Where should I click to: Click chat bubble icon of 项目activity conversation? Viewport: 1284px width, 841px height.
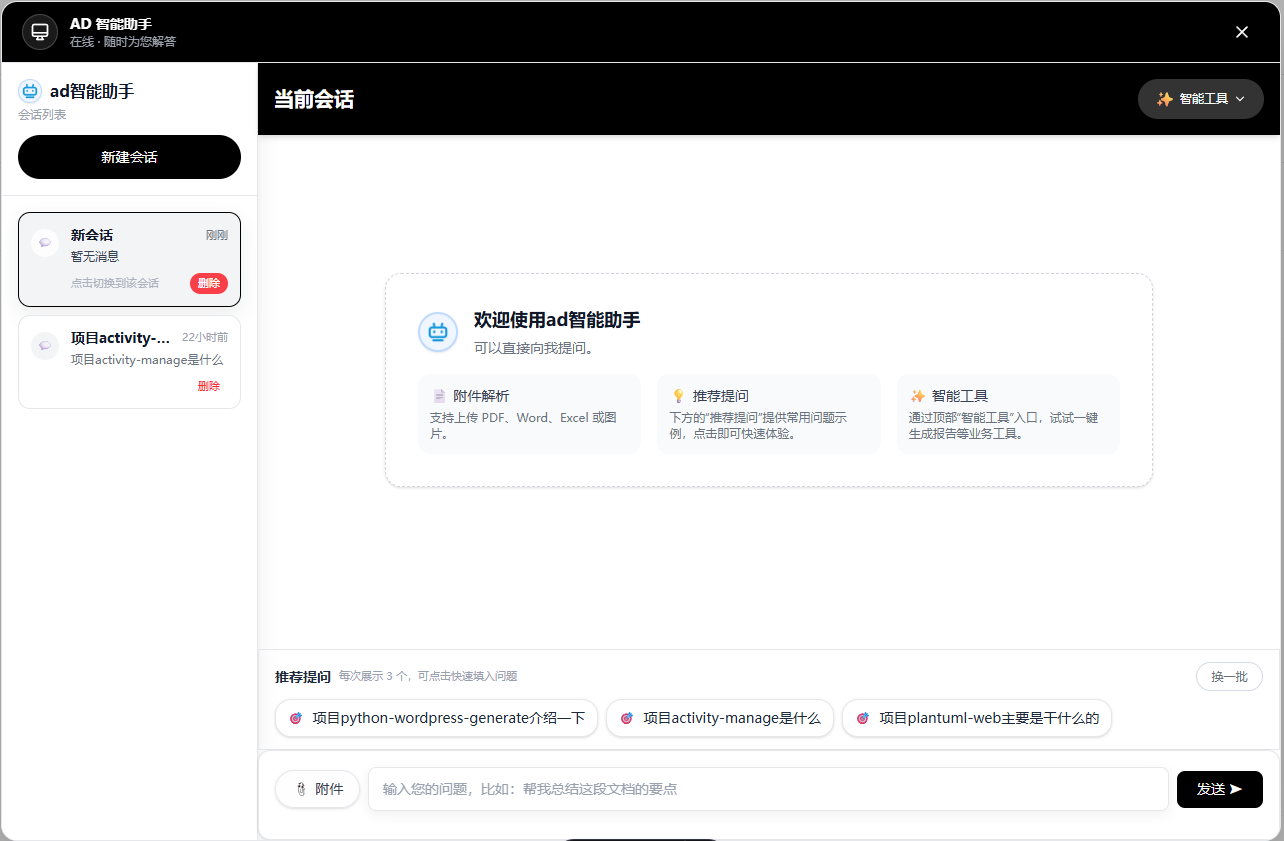[x=45, y=346]
